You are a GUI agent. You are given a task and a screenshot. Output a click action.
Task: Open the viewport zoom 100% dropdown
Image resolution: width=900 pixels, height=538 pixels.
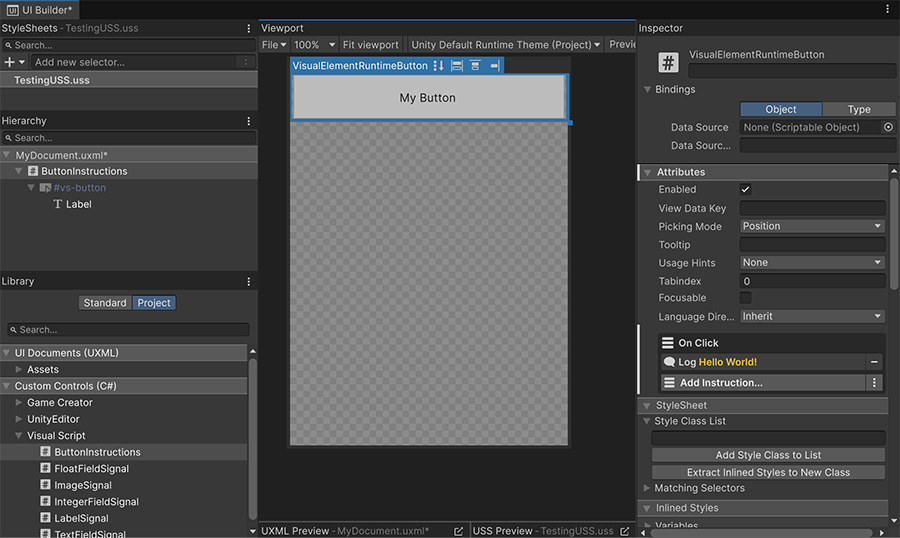[x=314, y=45]
